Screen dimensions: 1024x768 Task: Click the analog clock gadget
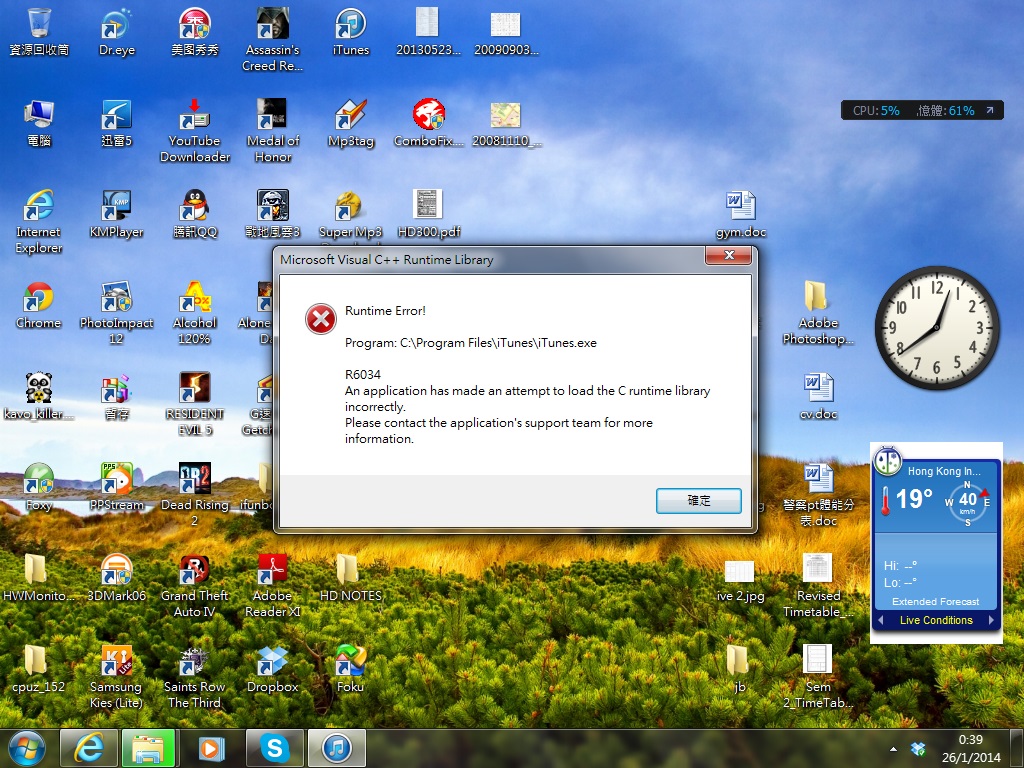[x=937, y=328]
